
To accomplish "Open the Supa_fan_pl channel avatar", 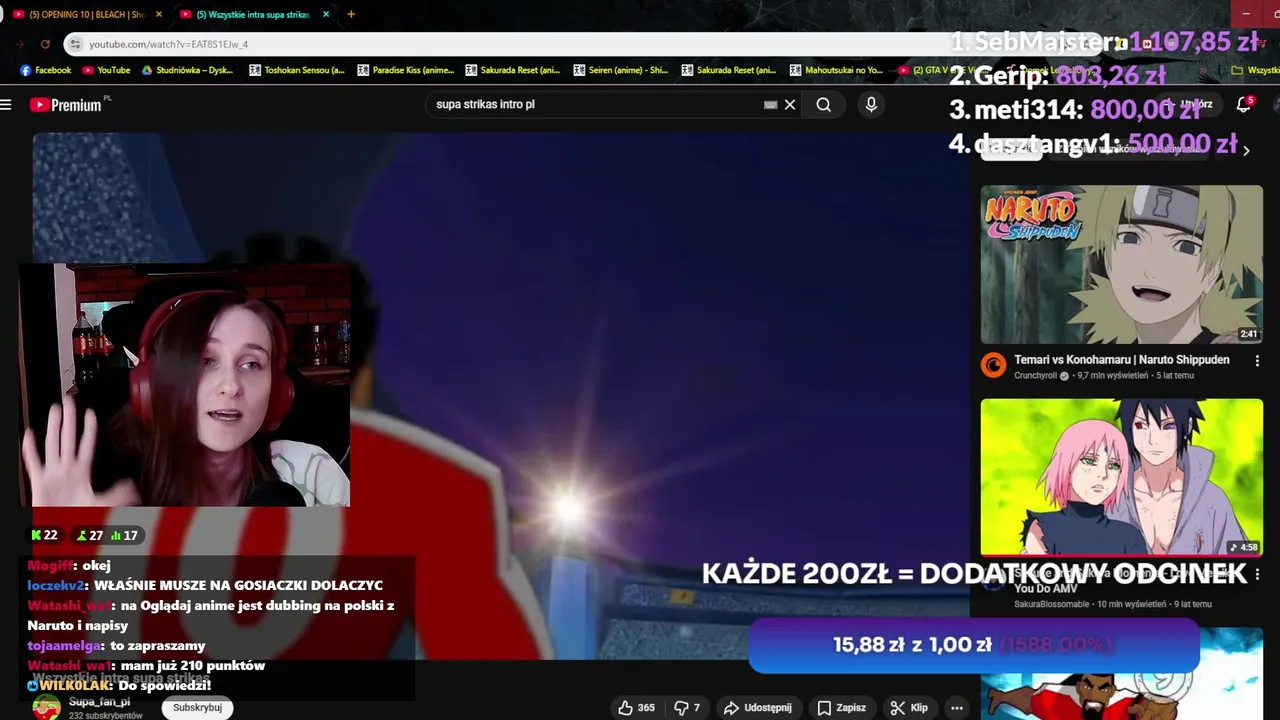I will coord(46,708).
